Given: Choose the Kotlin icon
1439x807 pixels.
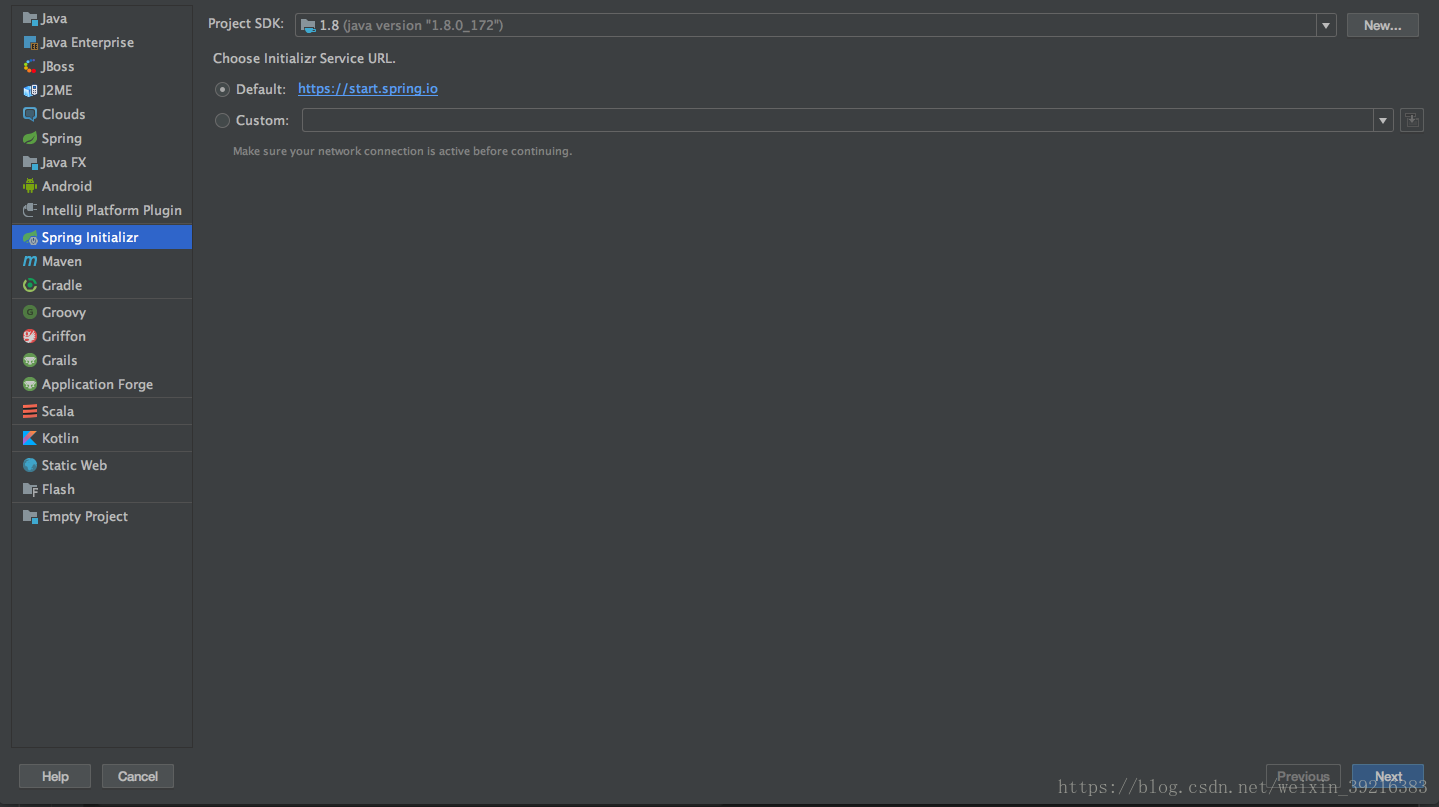Looking at the screenshot, I should [30, 439].
